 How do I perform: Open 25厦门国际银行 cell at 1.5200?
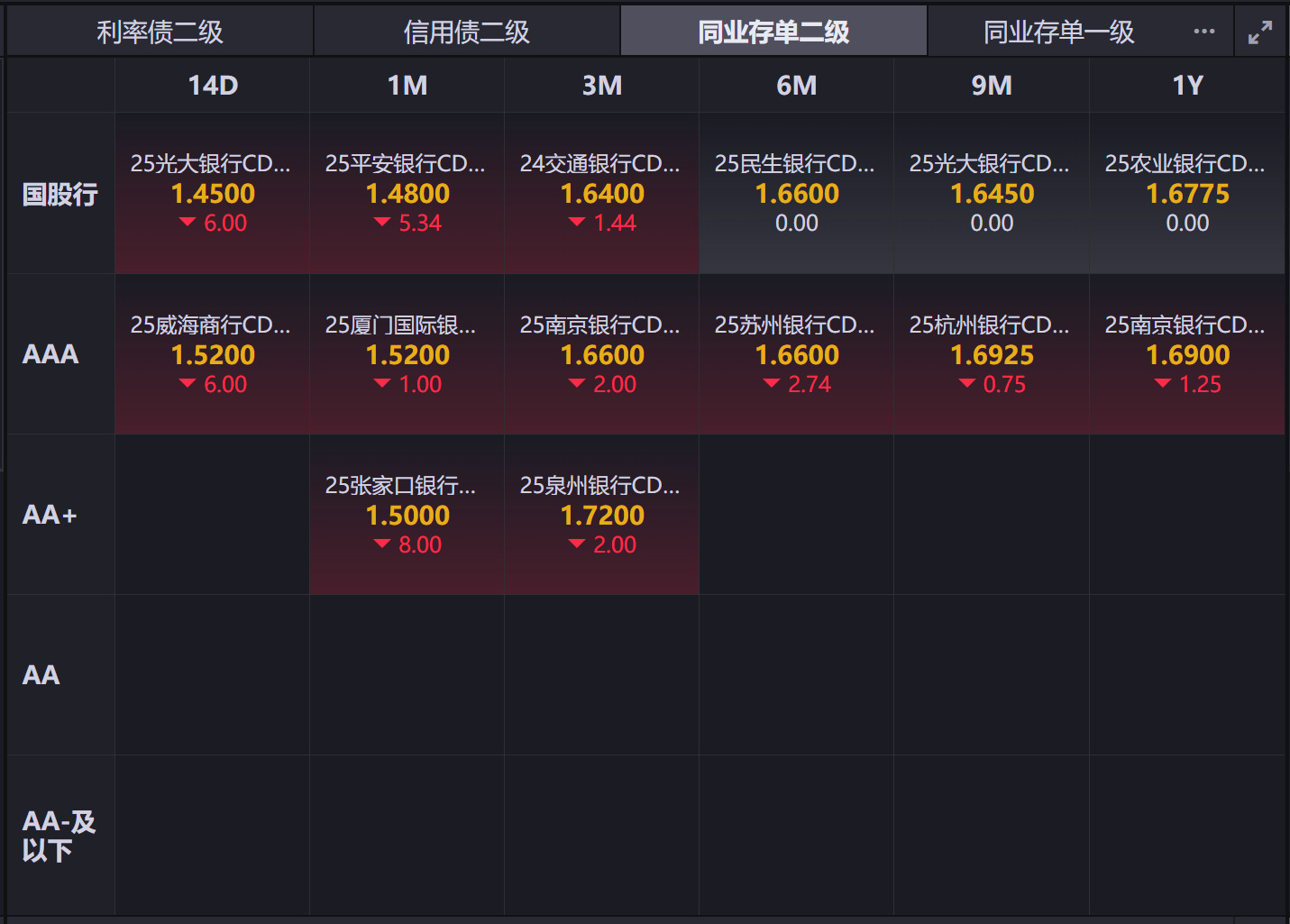coord(407,354)
